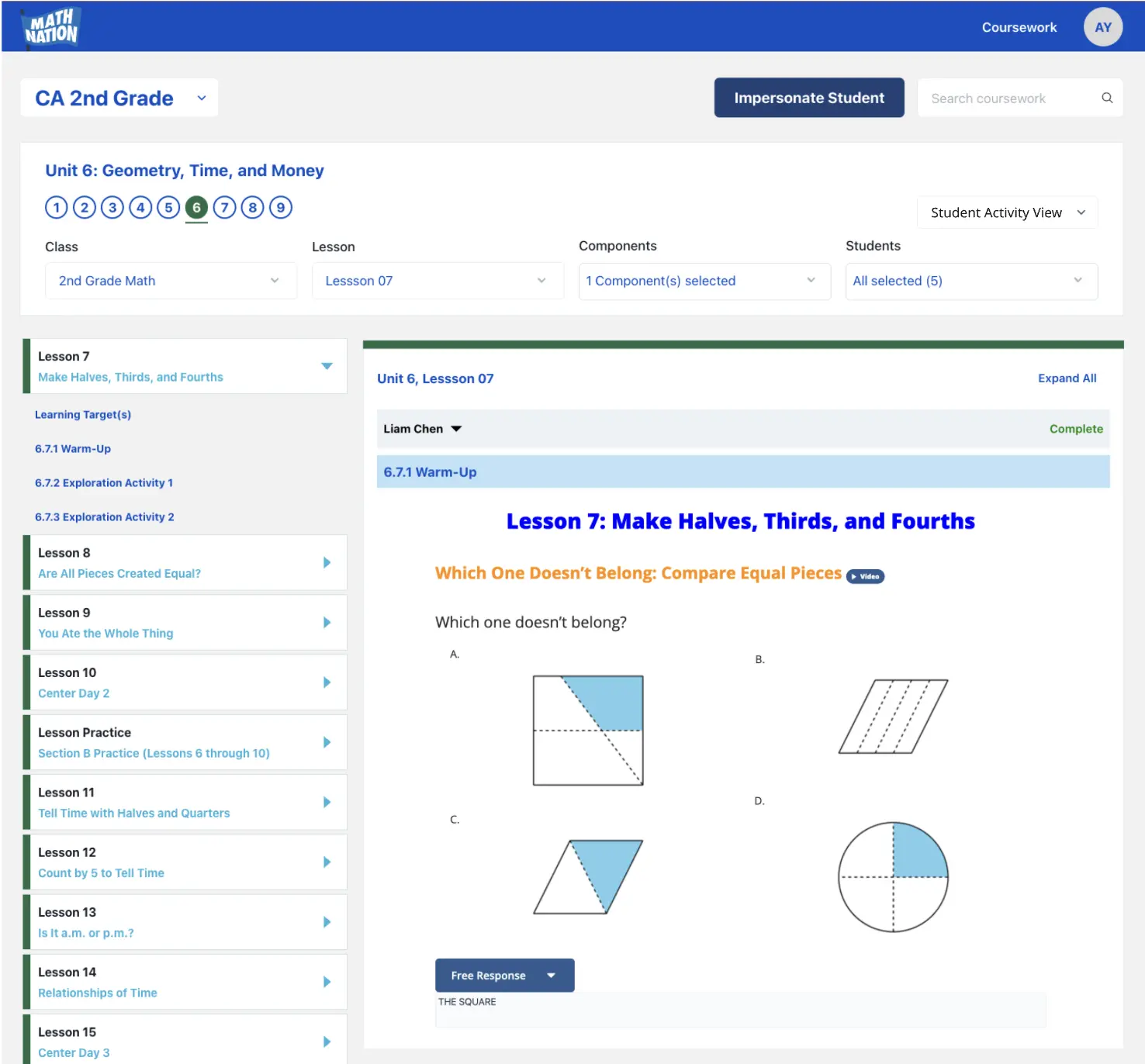Play the lesson Video badge
The width and height of the screenshot is (1145, 1064).
865,576
